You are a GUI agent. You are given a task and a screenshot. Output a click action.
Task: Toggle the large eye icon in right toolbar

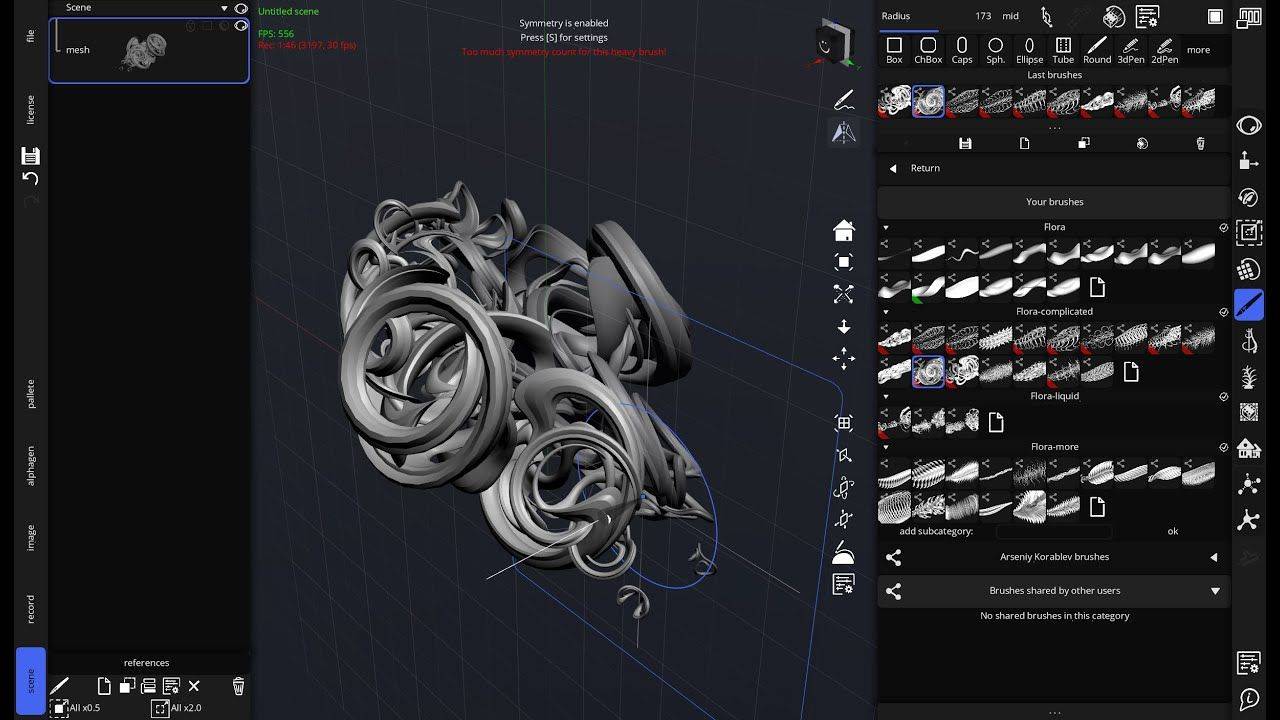(x=1249, y=125)
